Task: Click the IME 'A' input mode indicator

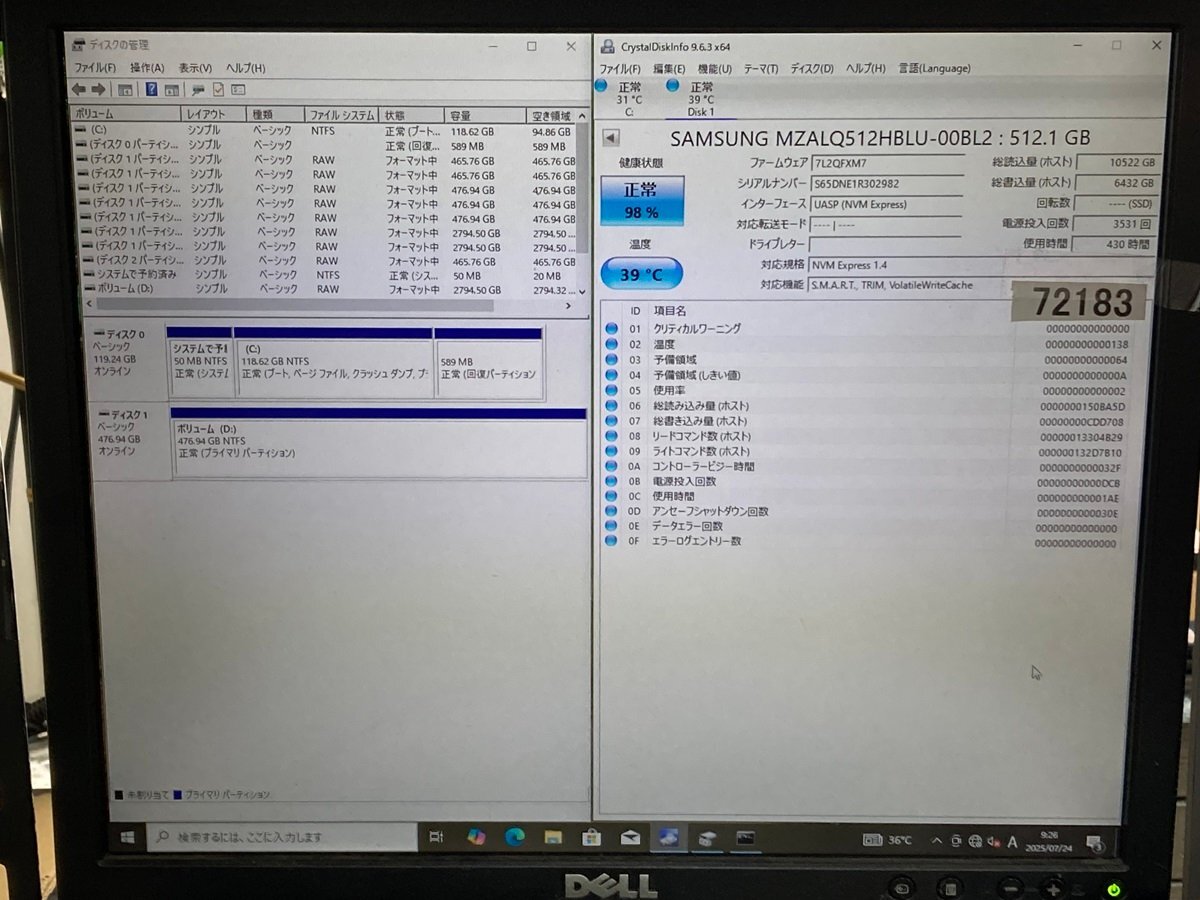Action: (x=1012, y=842)
